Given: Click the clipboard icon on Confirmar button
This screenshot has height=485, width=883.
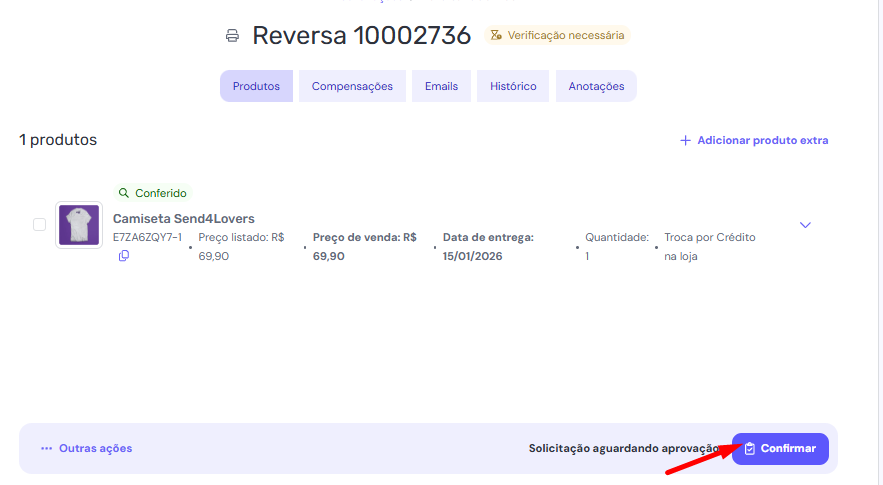Looking at the screenshot, I should (750, 449).
